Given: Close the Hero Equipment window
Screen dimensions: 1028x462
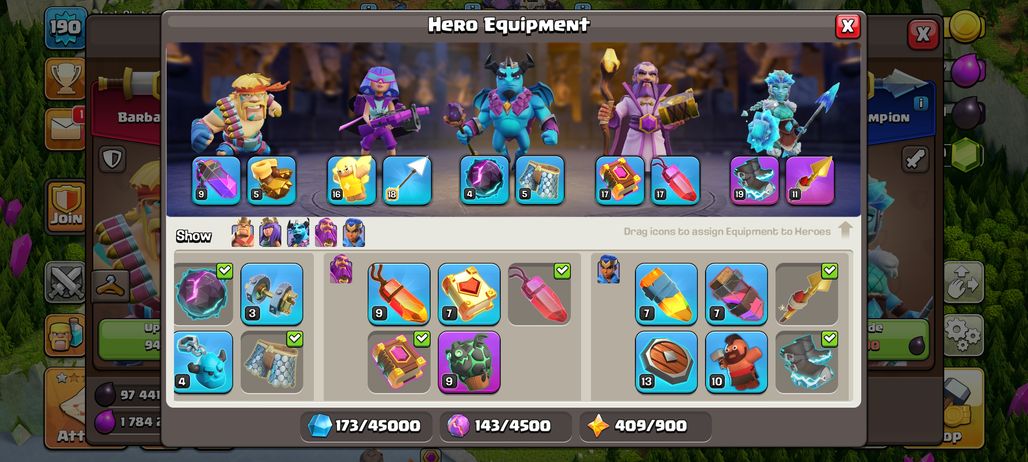Looking at the screenshot, I should click(x=847, y=26).
